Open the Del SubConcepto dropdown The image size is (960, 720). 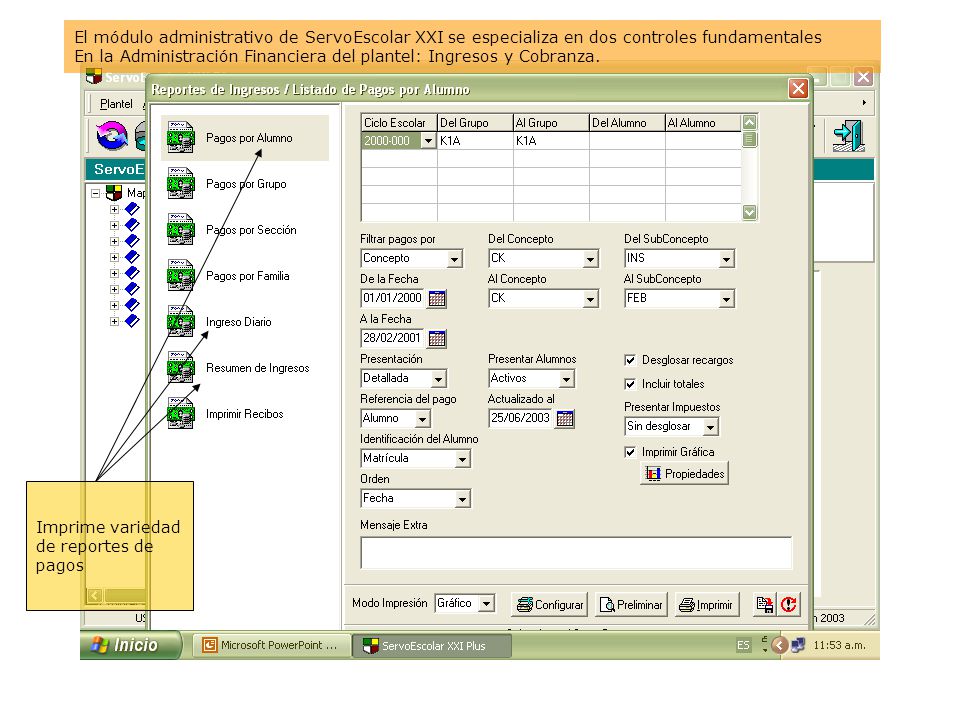(x=726, y=259)
